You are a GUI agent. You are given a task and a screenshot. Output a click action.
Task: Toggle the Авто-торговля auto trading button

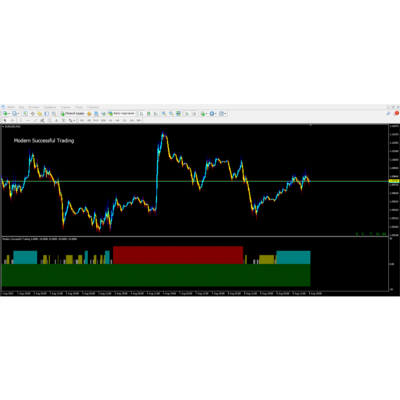coord(121,113)
